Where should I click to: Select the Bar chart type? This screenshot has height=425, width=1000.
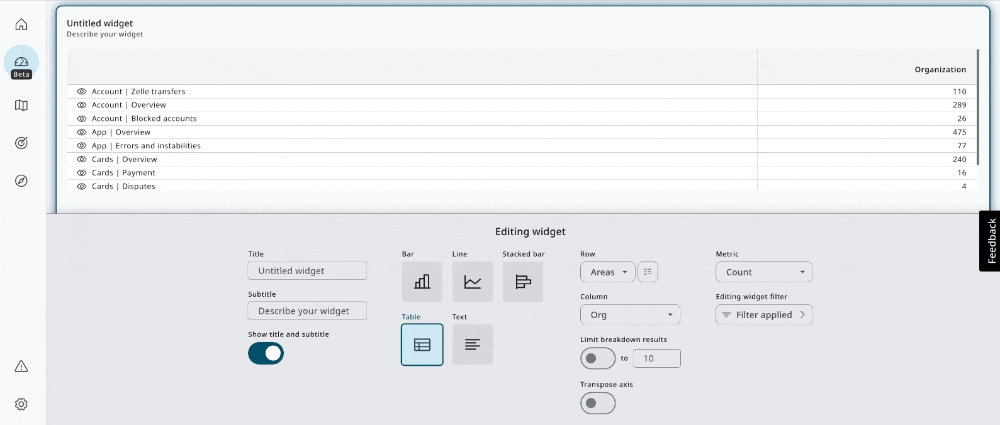click(x=422, y=282)
